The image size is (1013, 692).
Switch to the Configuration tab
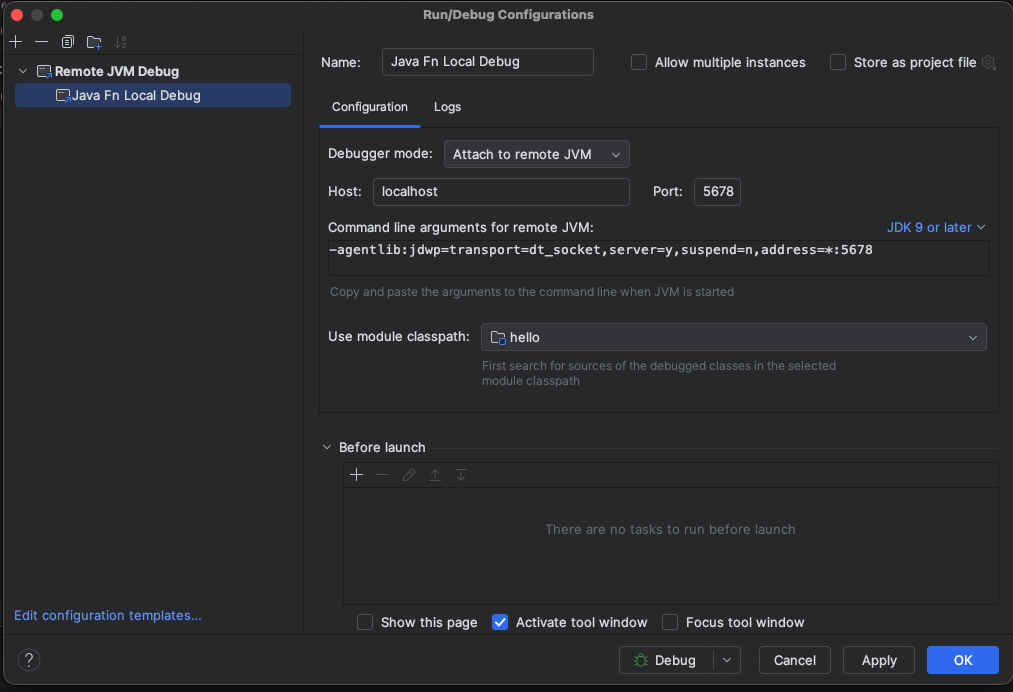370,107
